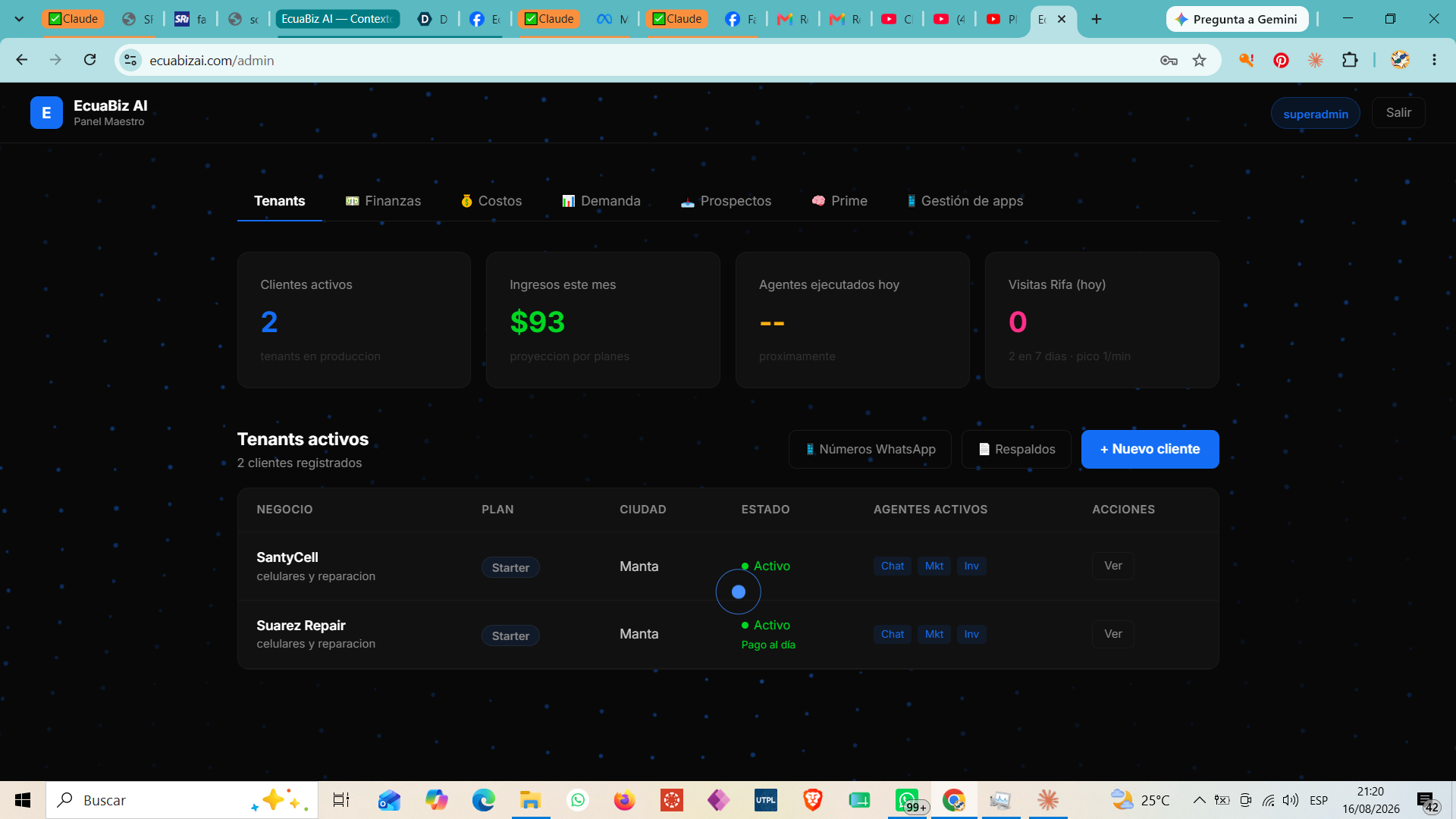Go to the Prime tab
This screenshot has height=819, width=1456.
coord(839,201)
